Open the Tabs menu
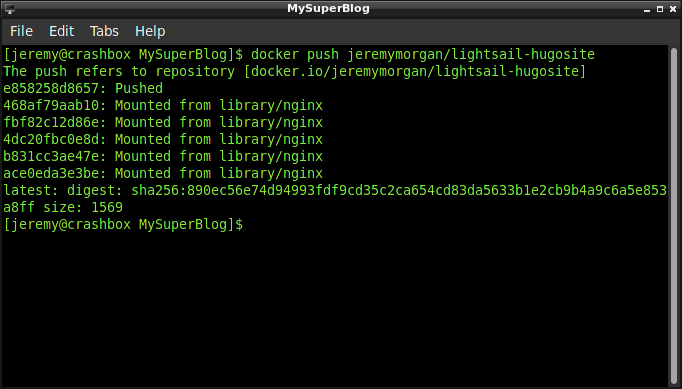 pyautogui.click(x=104, y=31)
